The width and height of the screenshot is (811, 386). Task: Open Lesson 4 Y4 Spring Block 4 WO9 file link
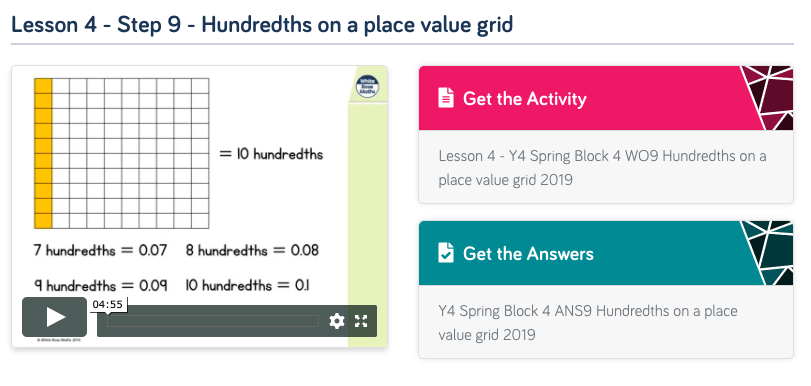603,168
